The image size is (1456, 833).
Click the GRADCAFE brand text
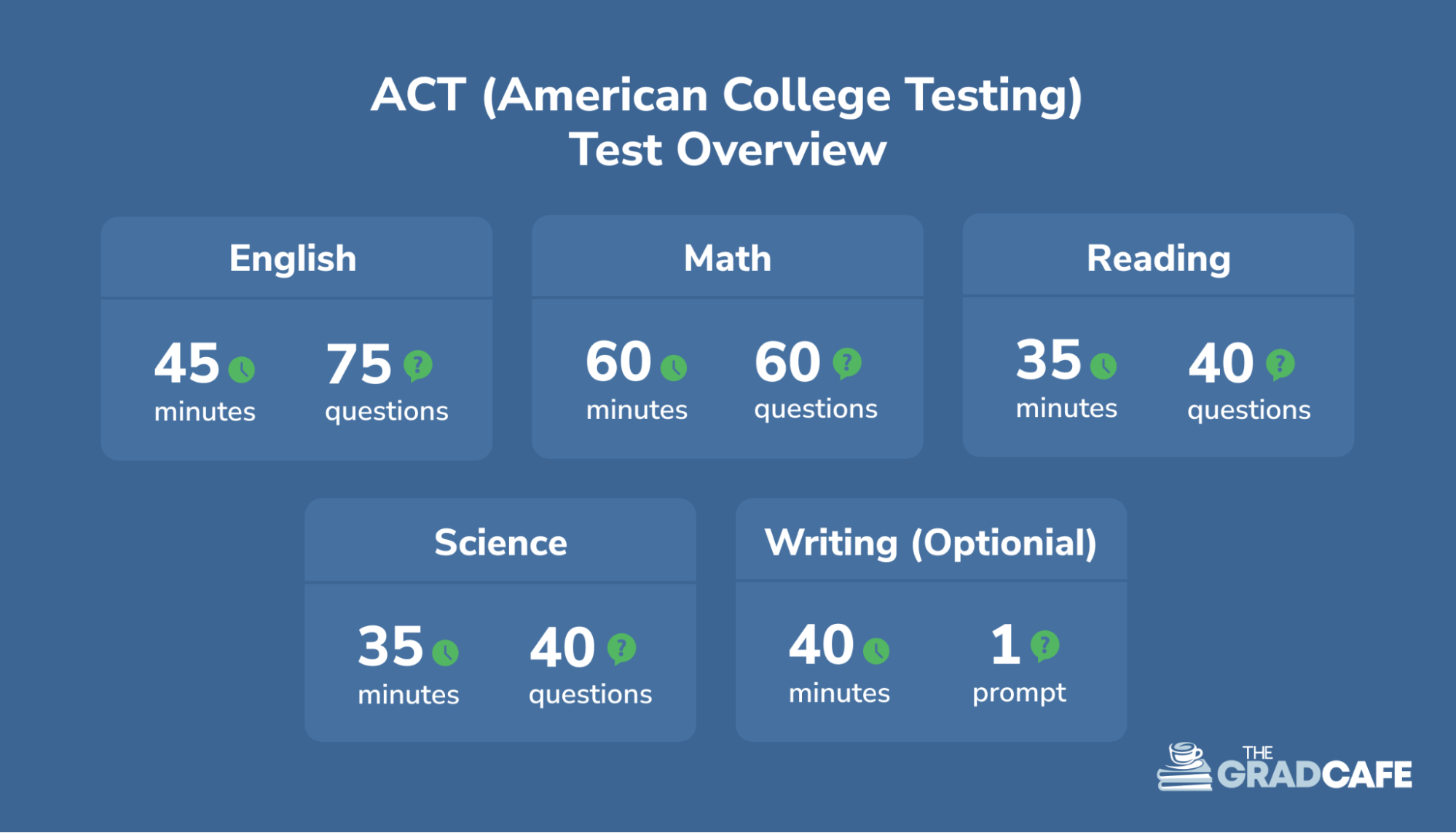click(x=1315, y=775)
